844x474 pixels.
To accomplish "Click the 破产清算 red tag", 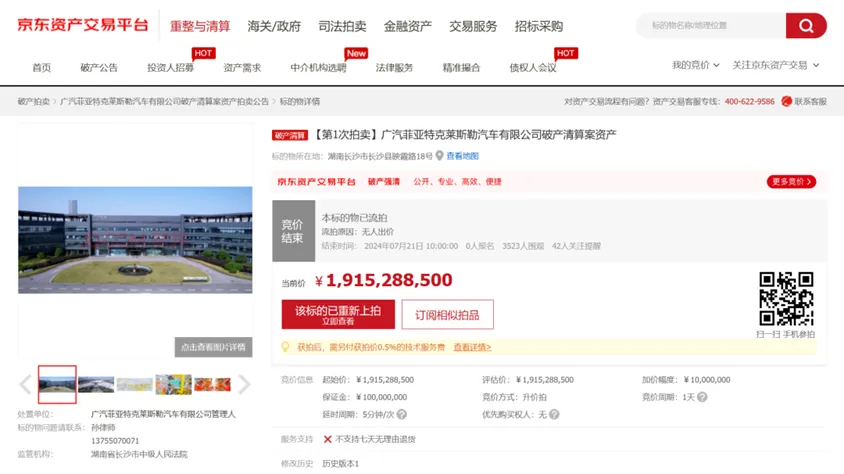I will tap(290, 135).
